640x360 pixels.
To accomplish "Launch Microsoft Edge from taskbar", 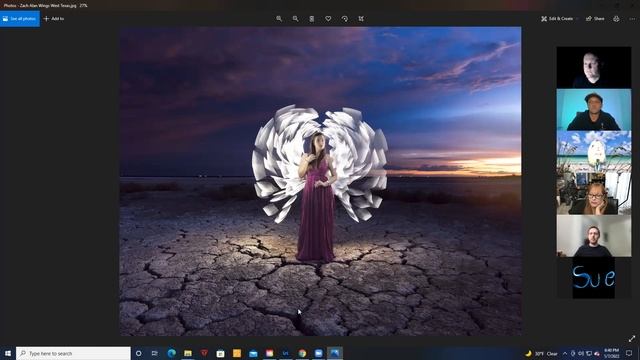I will coord(171,353).
